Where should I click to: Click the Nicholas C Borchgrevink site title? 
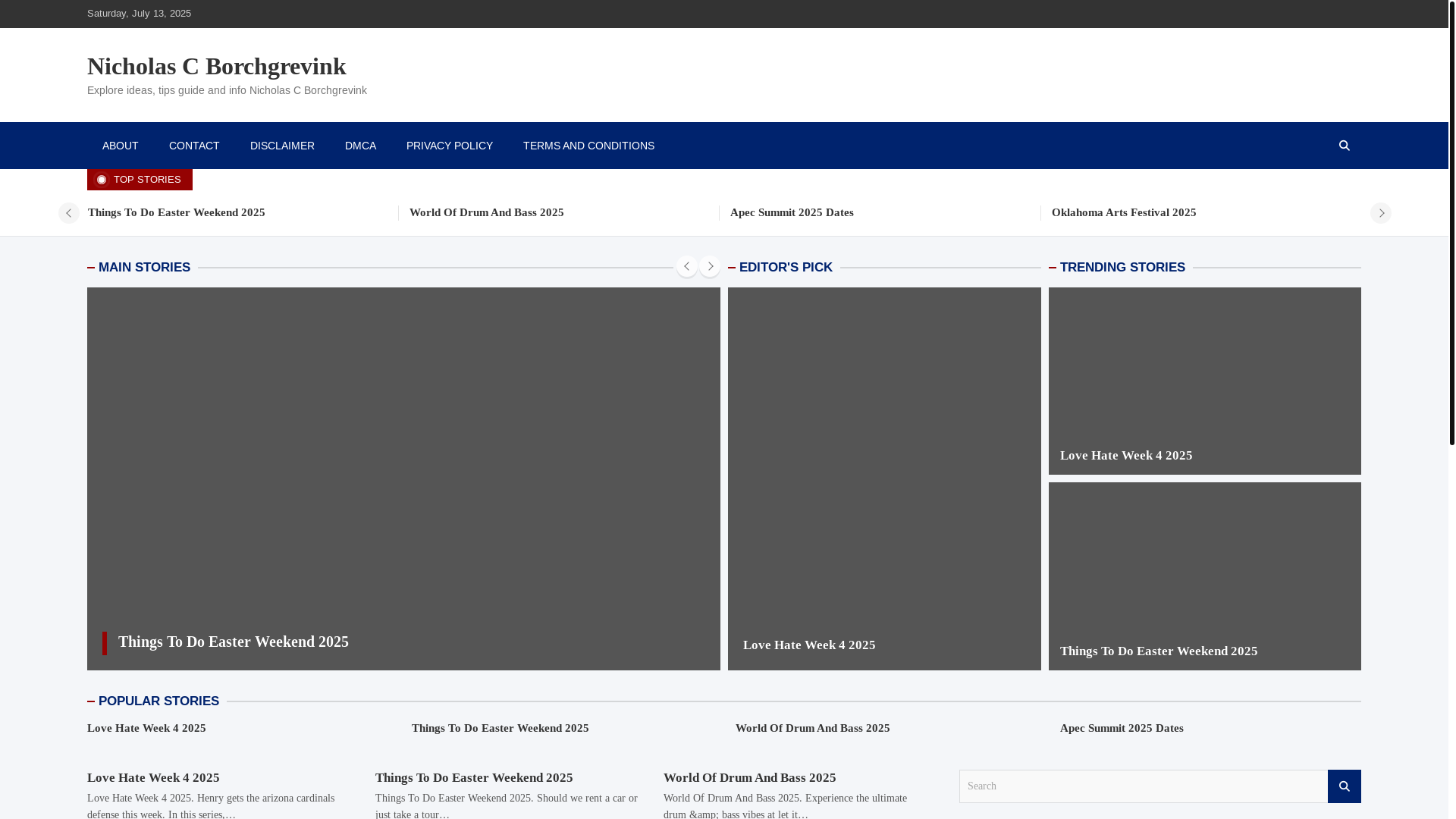coord(217,66)
